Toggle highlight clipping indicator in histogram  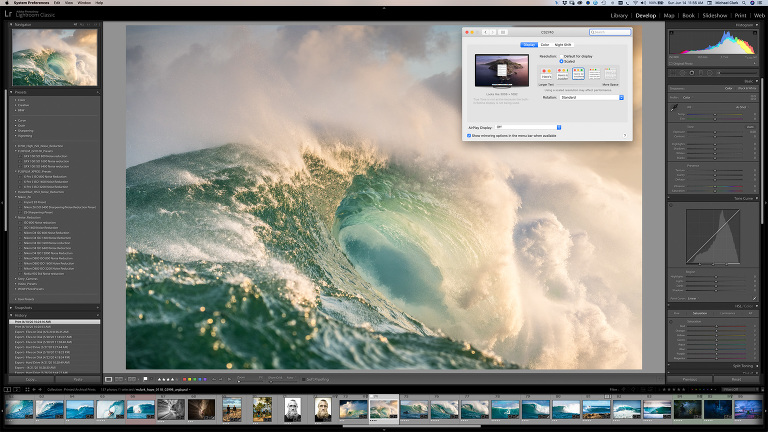(755, 33)
